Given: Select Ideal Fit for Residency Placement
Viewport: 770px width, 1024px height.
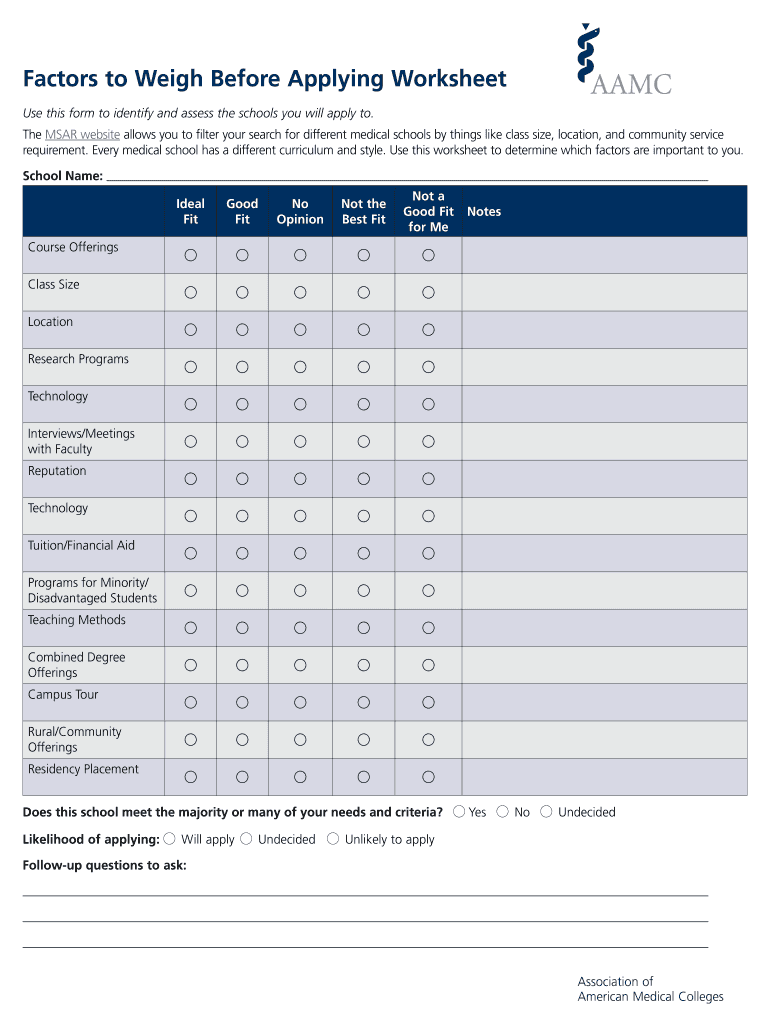Looking at the screenshot, I should pyautogui.click(x=190, y=777).
